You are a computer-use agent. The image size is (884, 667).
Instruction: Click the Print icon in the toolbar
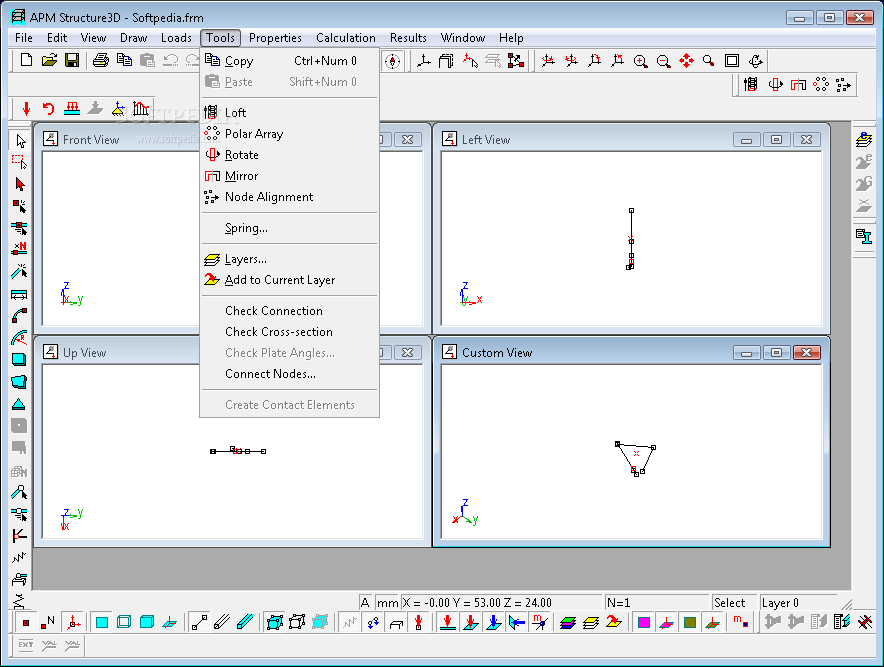(101, 60)
